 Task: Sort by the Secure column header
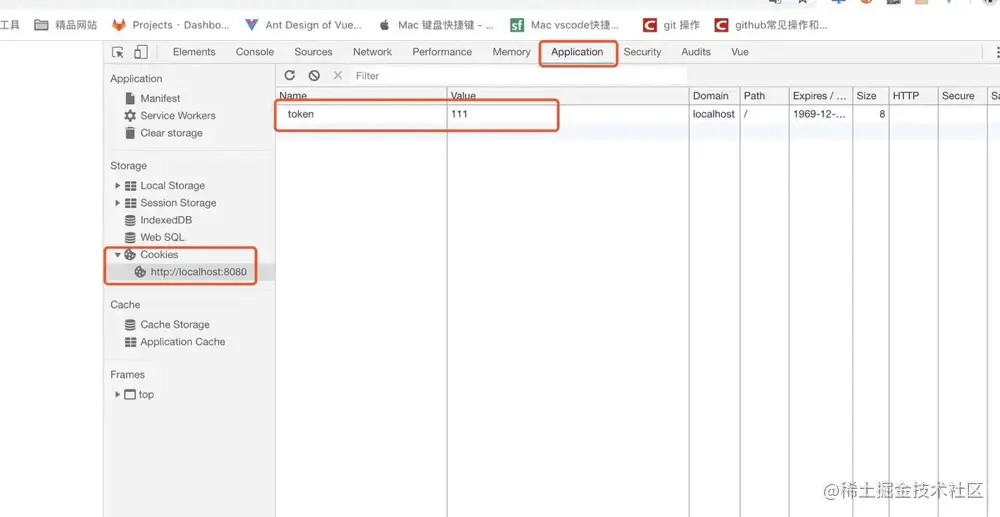961,96
